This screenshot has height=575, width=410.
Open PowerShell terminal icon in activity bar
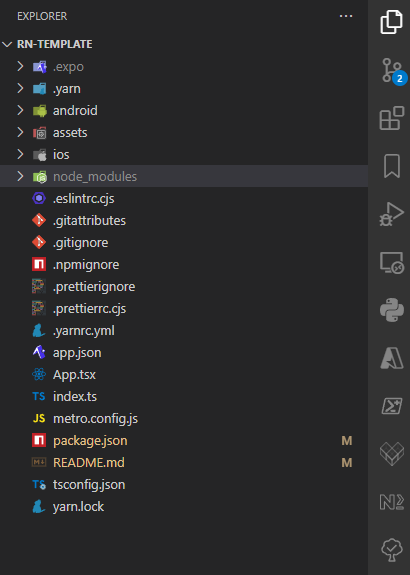(392, 406)
